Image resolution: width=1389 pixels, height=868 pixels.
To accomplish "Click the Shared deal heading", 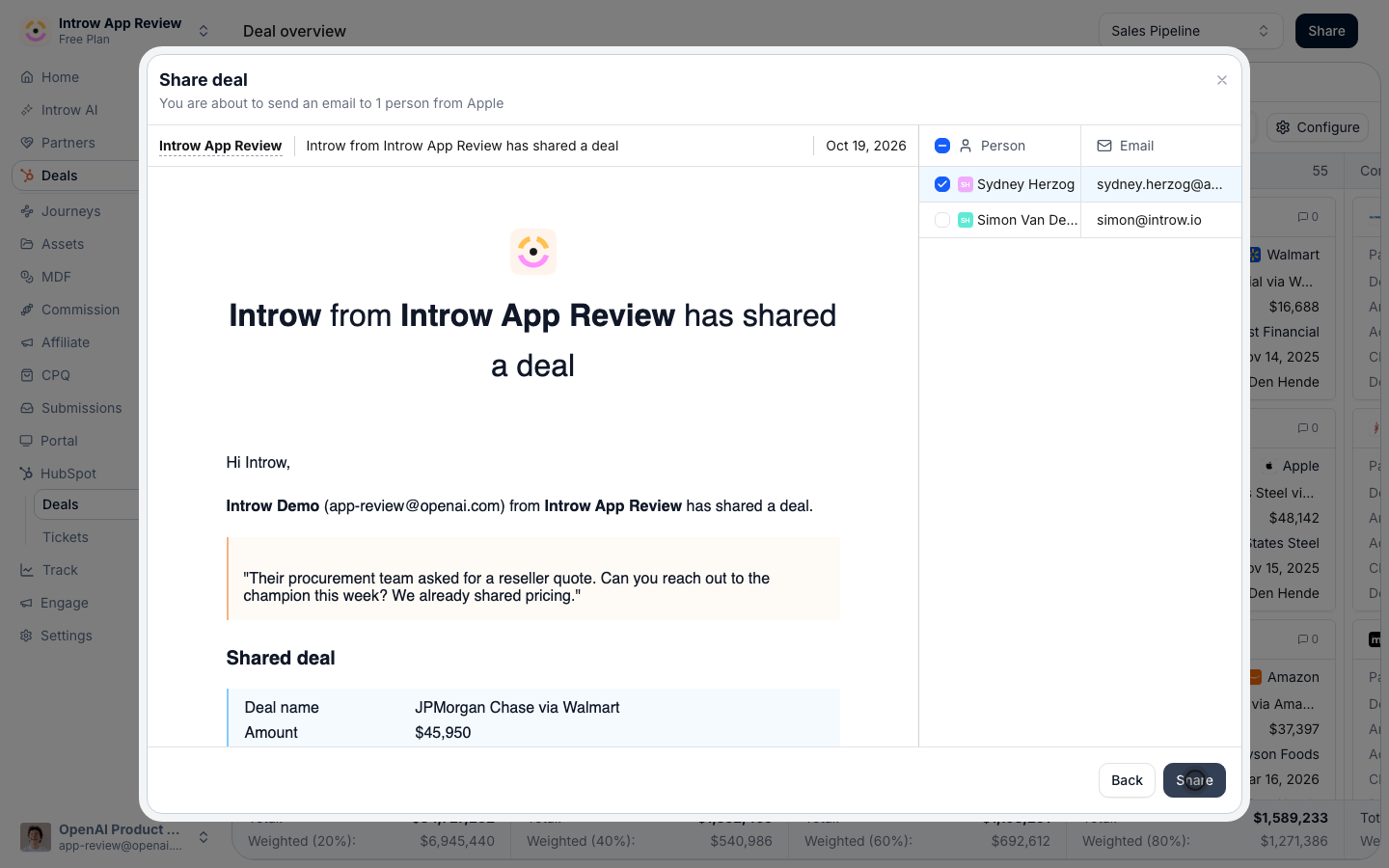I will coord(281,658).
